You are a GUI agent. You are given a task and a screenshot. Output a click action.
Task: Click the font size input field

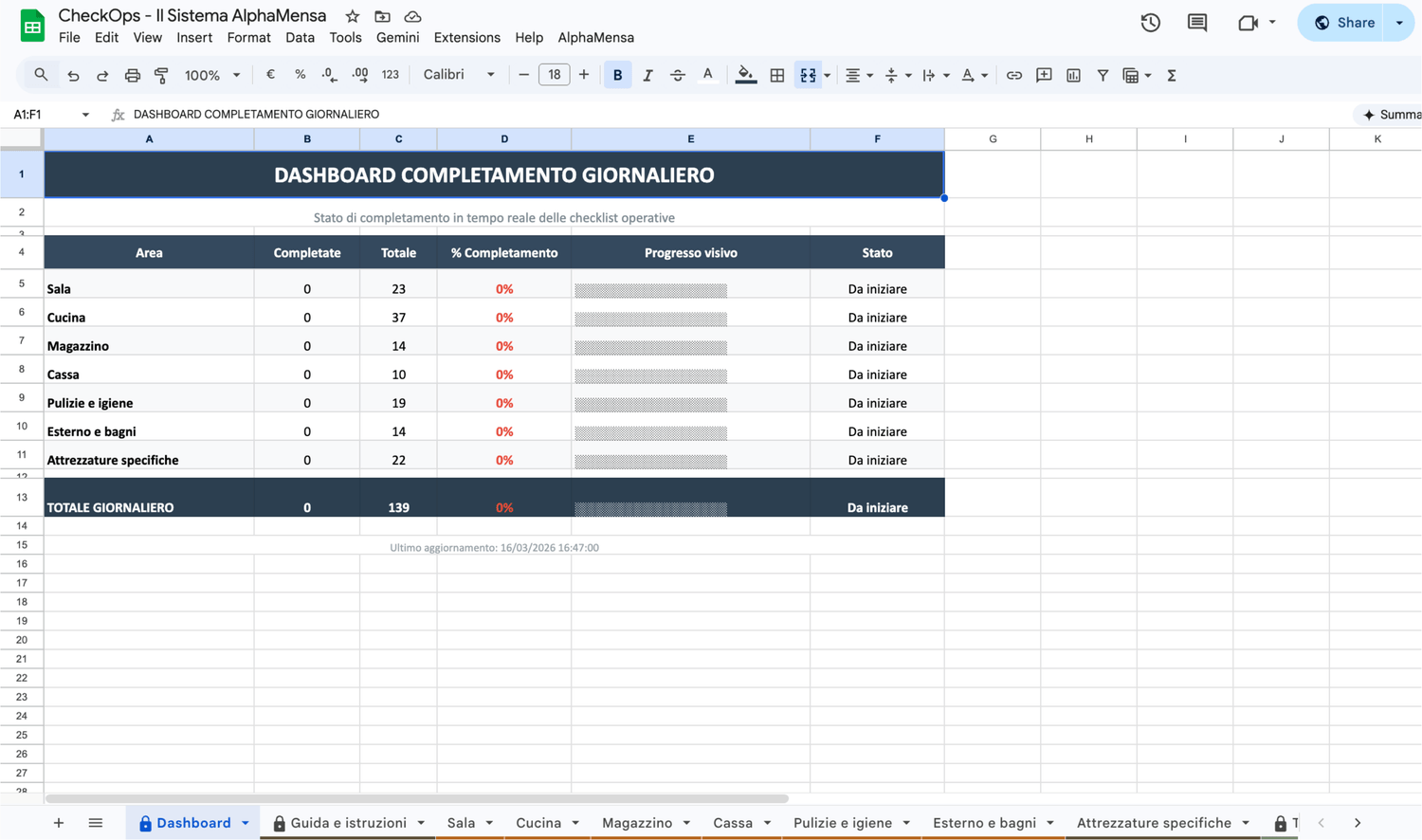click(554, 75)
